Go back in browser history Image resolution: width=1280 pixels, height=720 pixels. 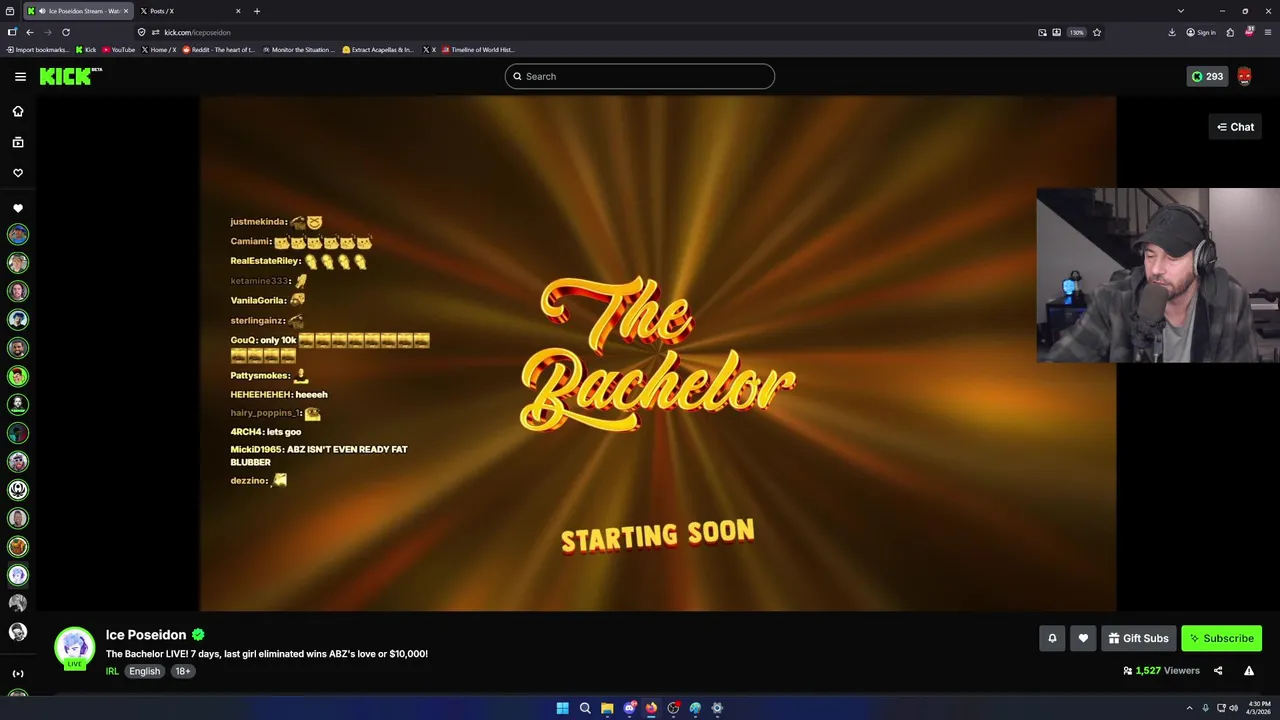(x=30, y=32)
